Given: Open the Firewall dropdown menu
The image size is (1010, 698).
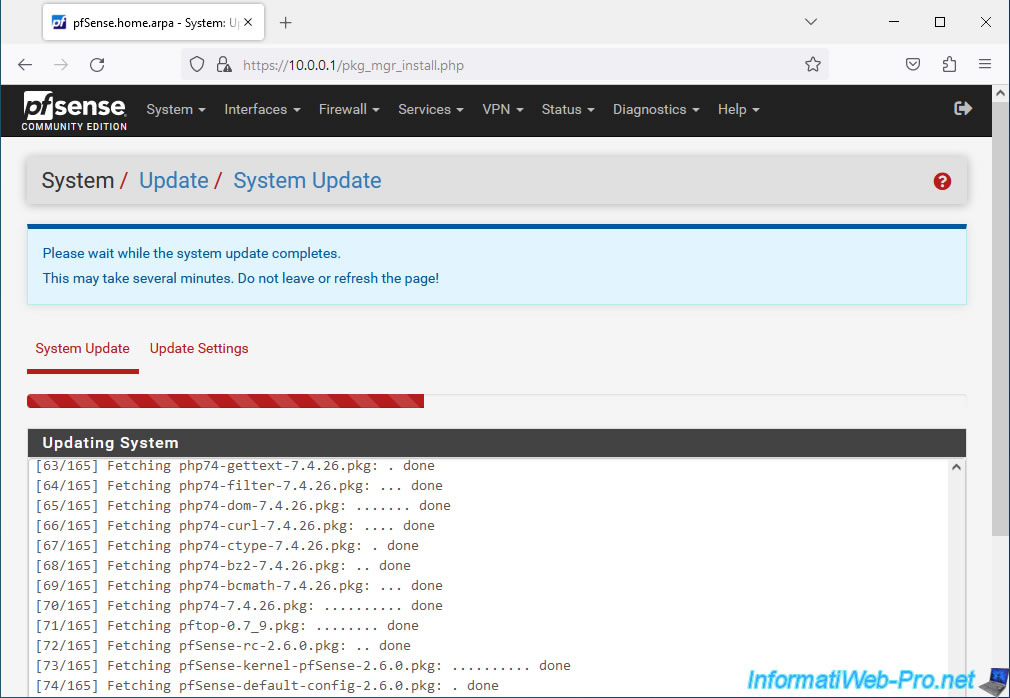Looking at the screenshot, I should pyautogui.click(x=349, y=109).
